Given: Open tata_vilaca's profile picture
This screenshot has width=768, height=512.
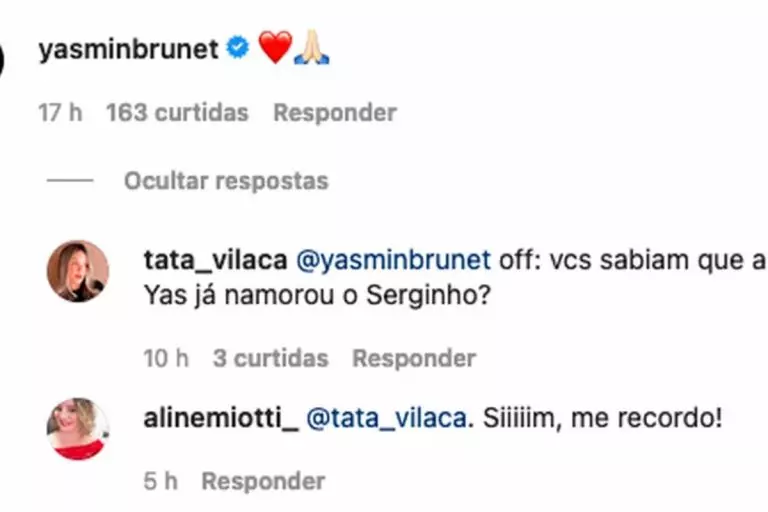Looking at the screenshot, I should pyautogui.click(x=78, y=271).
